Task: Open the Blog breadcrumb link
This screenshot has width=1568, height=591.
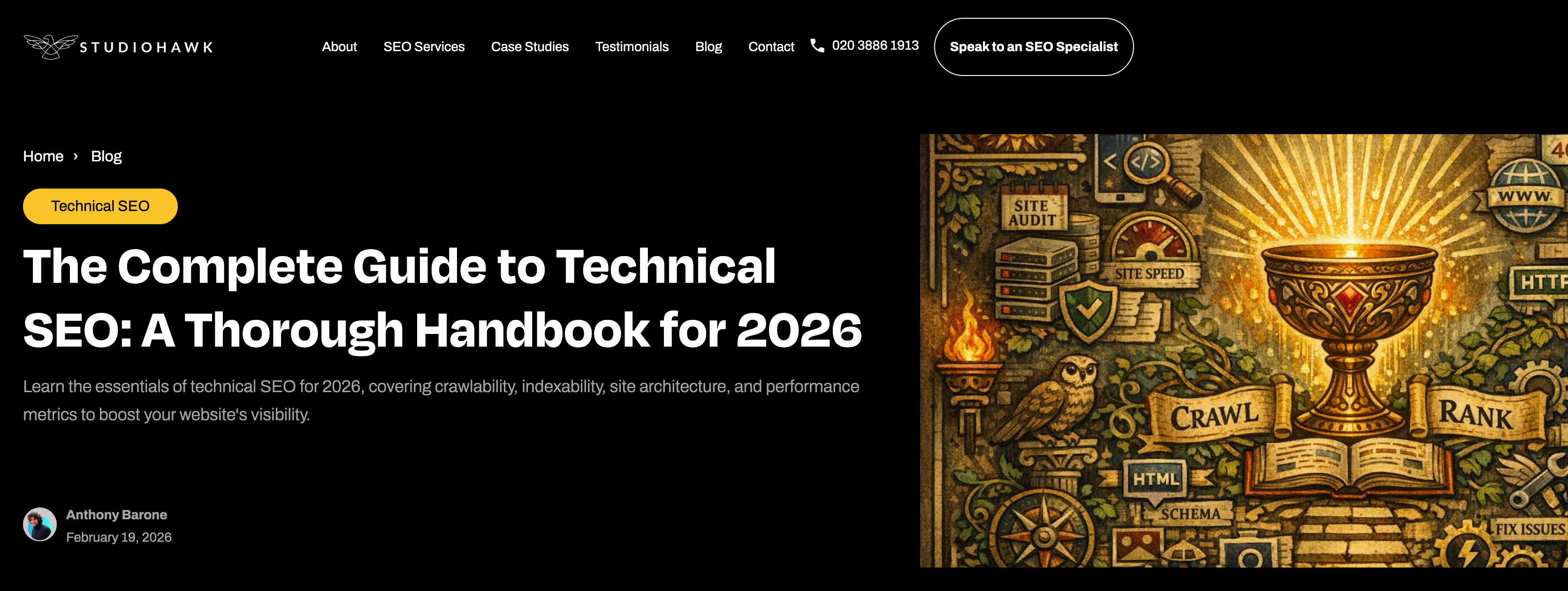Action: (107, 156)
